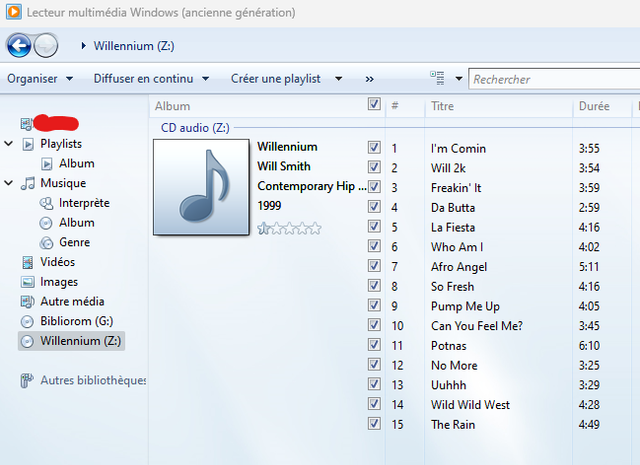
Task: Select the track Who Am I
Action: pyautogui.click(x=457, y=247)
